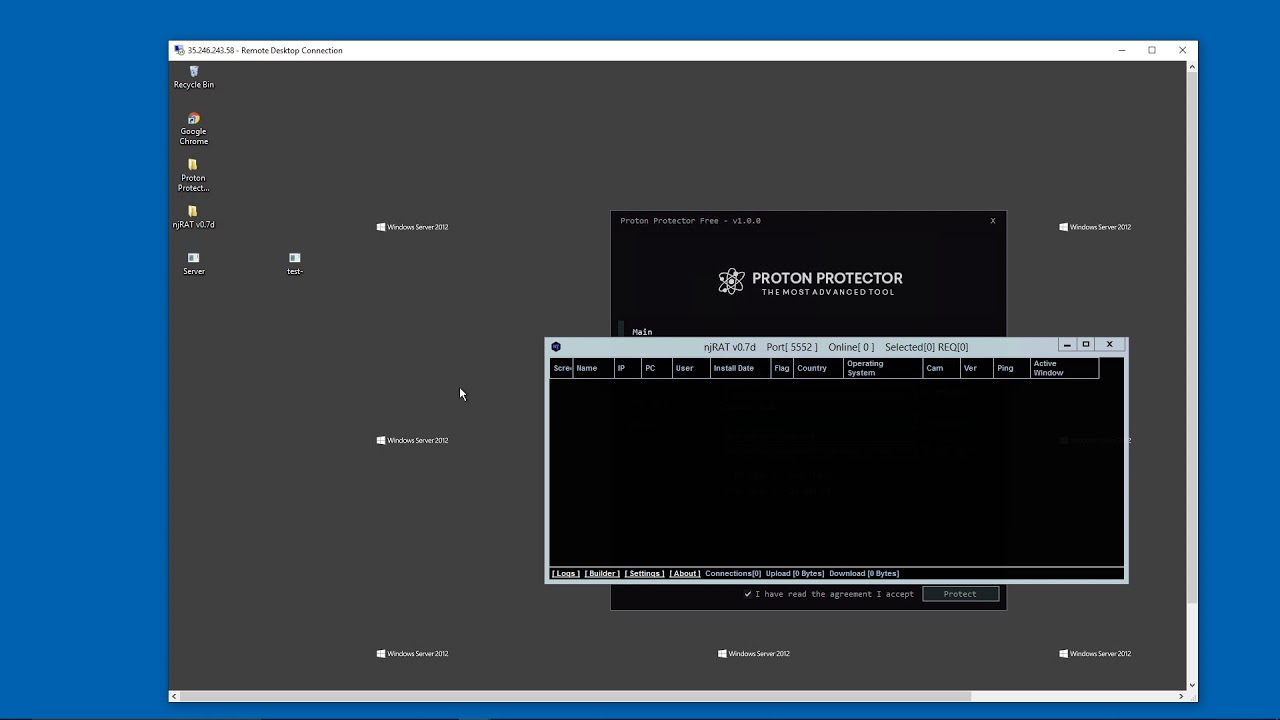Sort by the Flag column header
The image size is (1280, 720).
(x=782, y=368)
